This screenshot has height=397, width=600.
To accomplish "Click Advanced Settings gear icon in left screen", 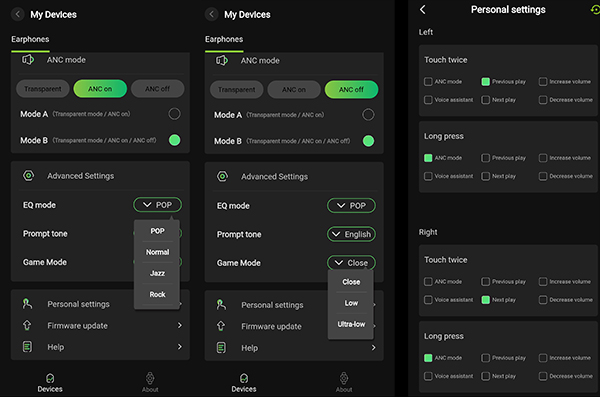I will pos(28,176).
